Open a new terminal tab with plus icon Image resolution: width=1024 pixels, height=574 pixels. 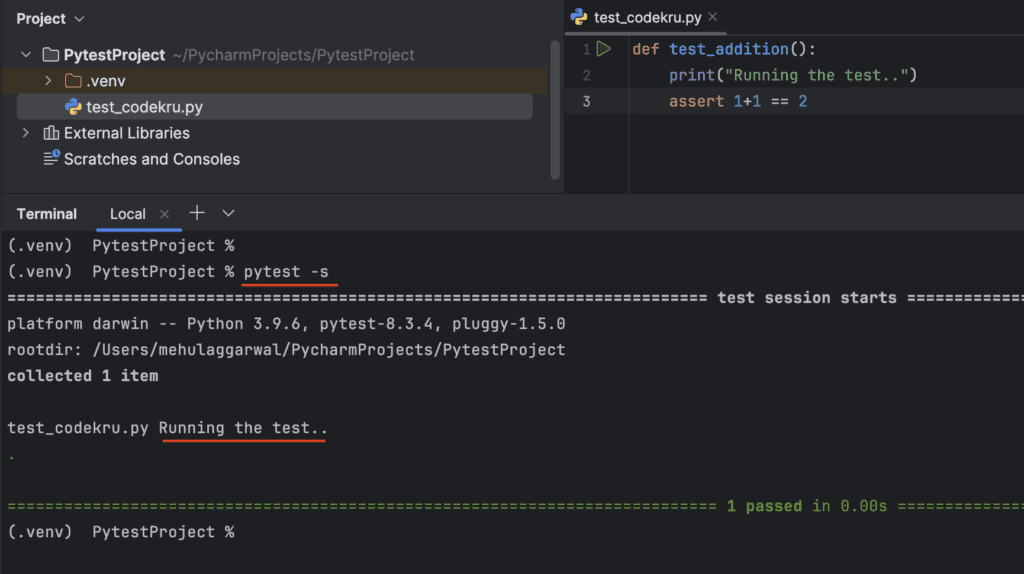coord(197,213)
